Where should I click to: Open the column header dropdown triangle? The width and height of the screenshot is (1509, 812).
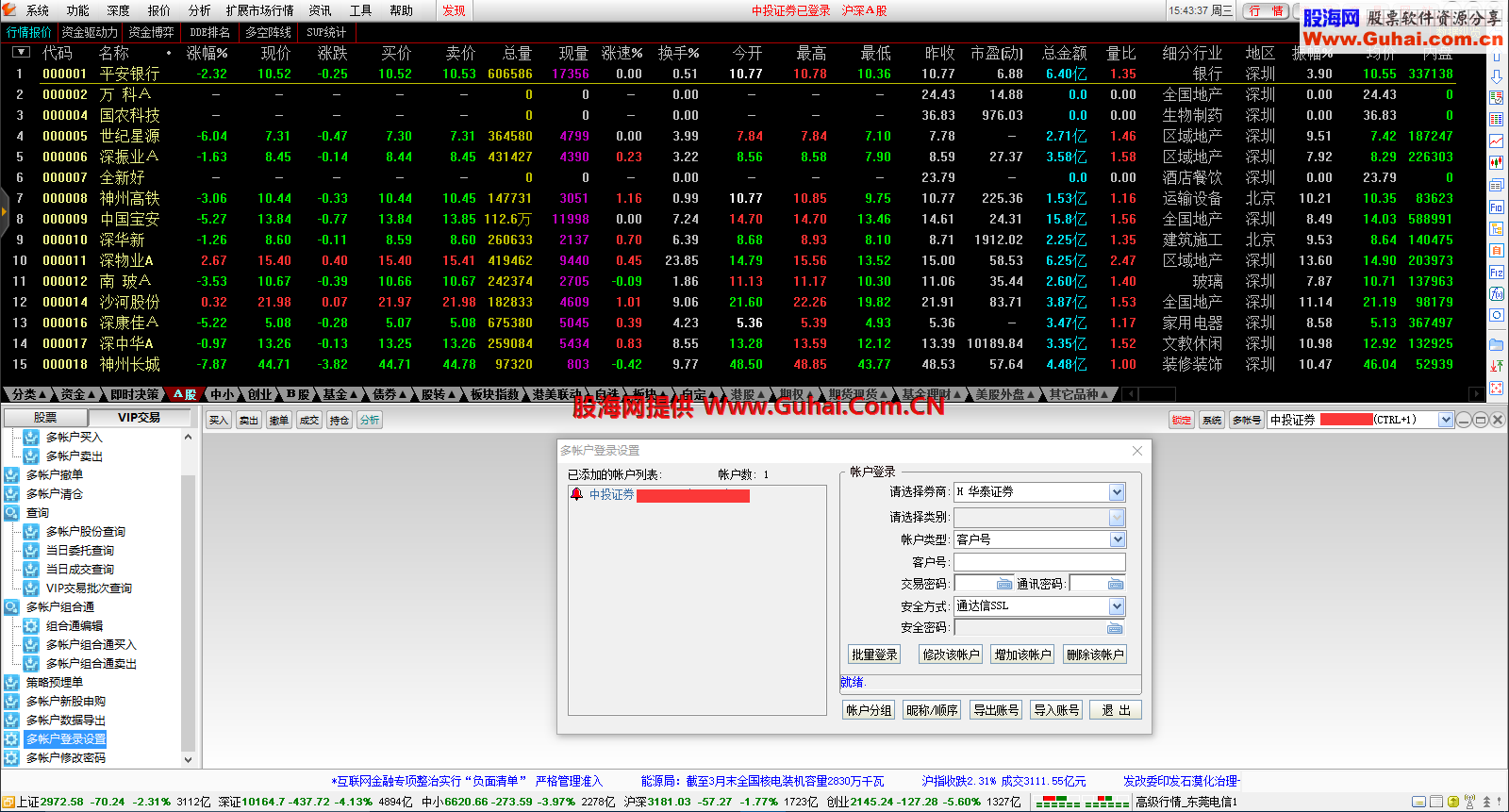coord(21,52)
